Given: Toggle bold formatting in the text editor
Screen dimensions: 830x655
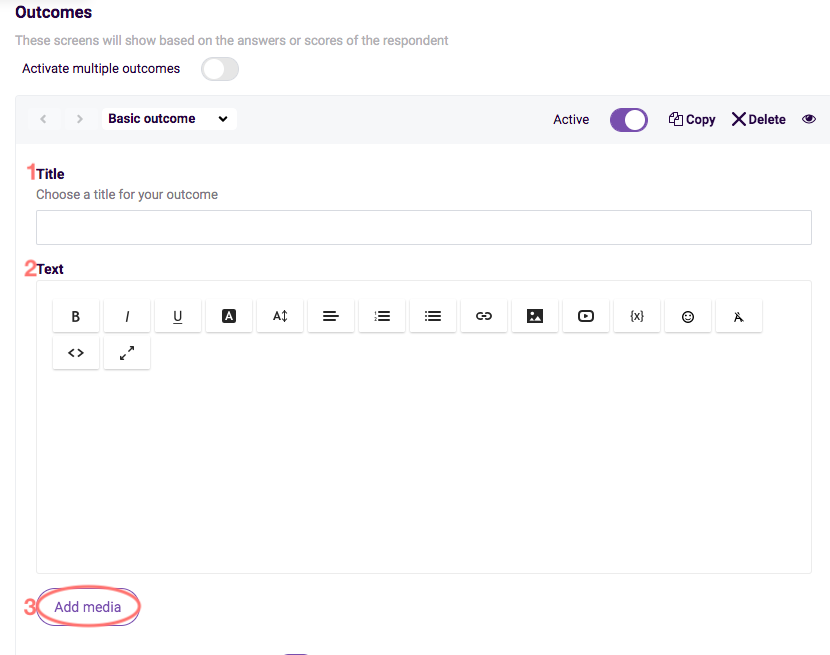Looking at the screenshot, I should coord(76,316).
